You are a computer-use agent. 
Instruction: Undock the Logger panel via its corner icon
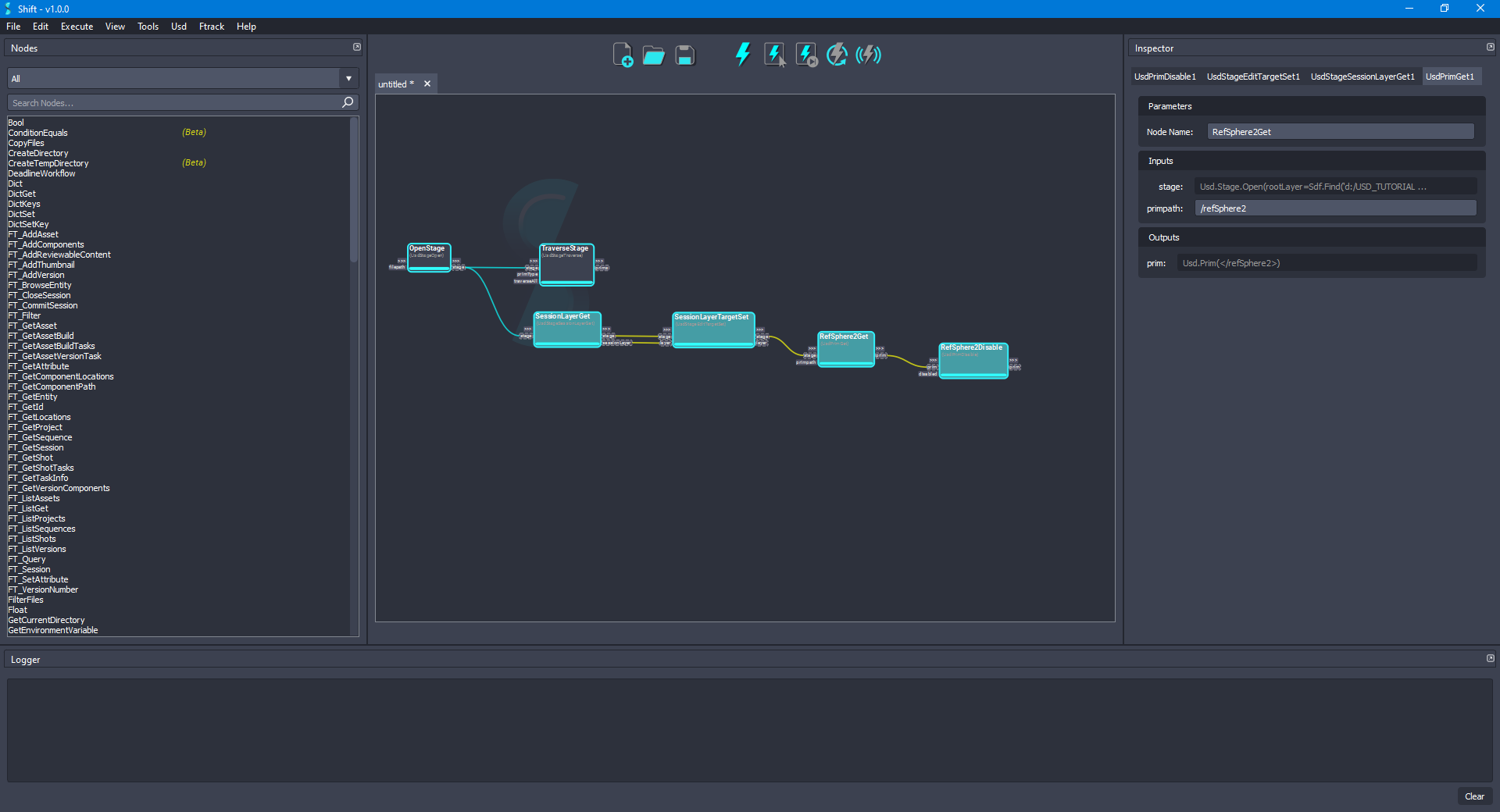(x=1491, y=658)
